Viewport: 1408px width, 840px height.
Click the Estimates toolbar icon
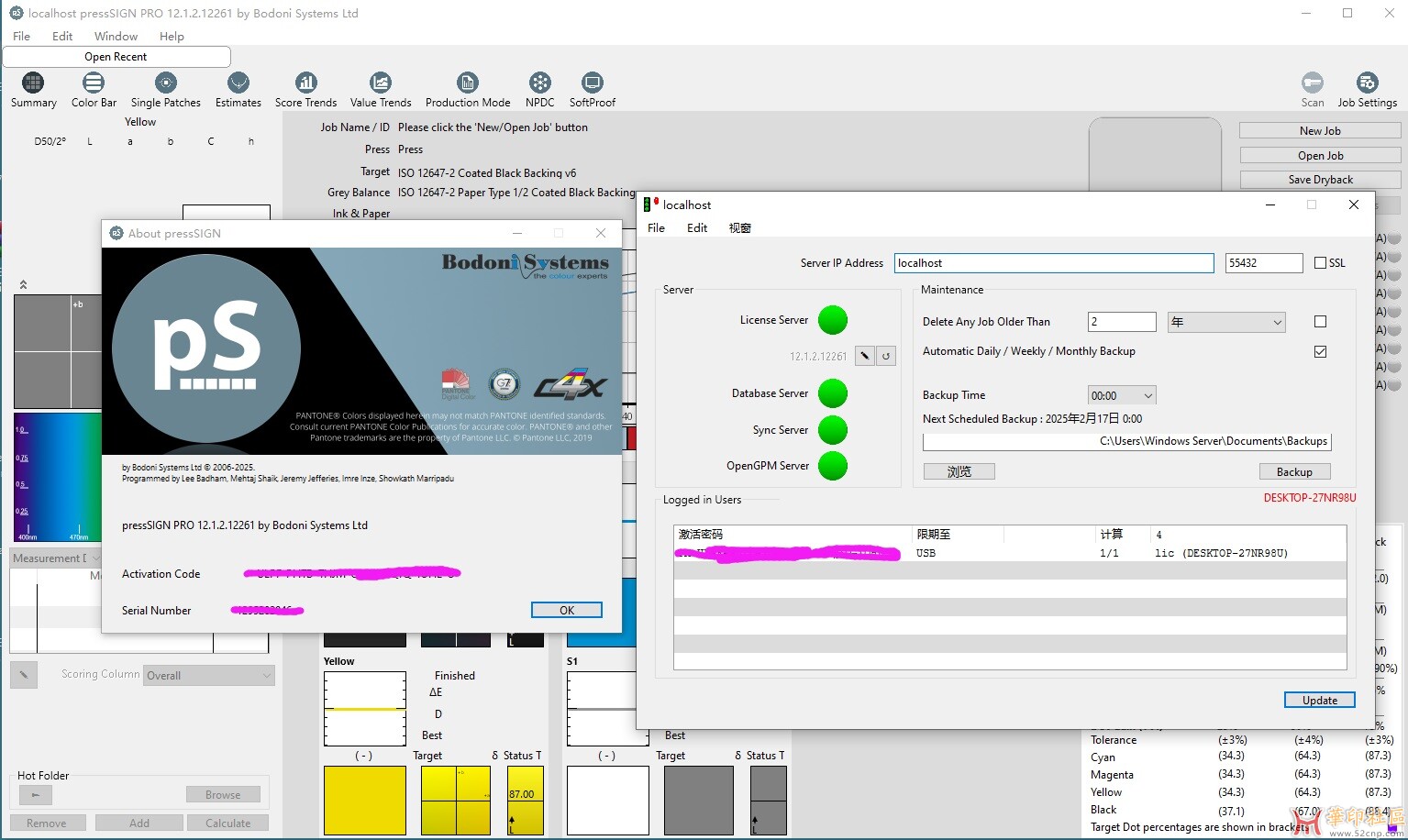pyautogui.click(x=238, y=83)
